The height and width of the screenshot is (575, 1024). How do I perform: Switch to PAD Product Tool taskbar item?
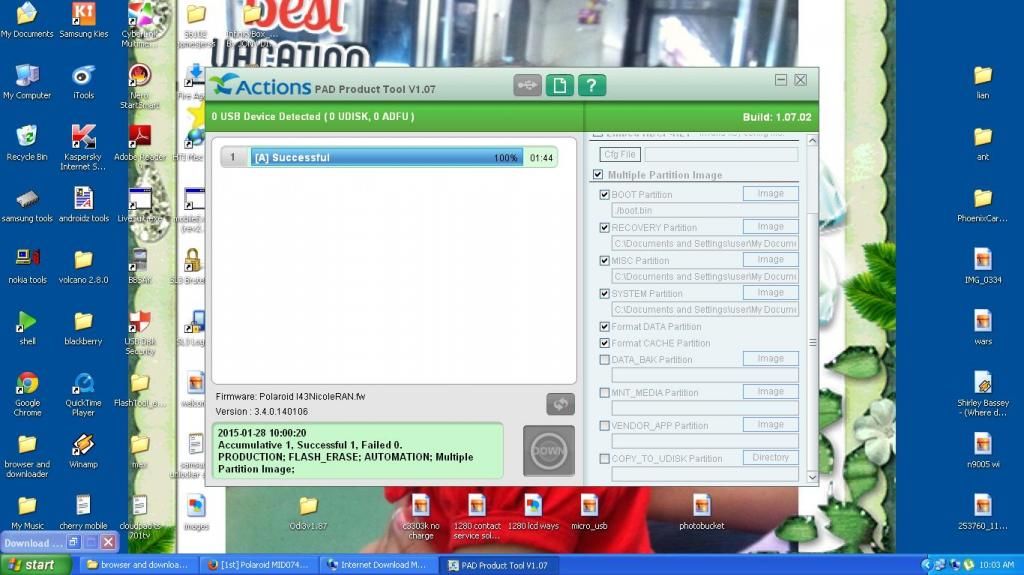500,565
